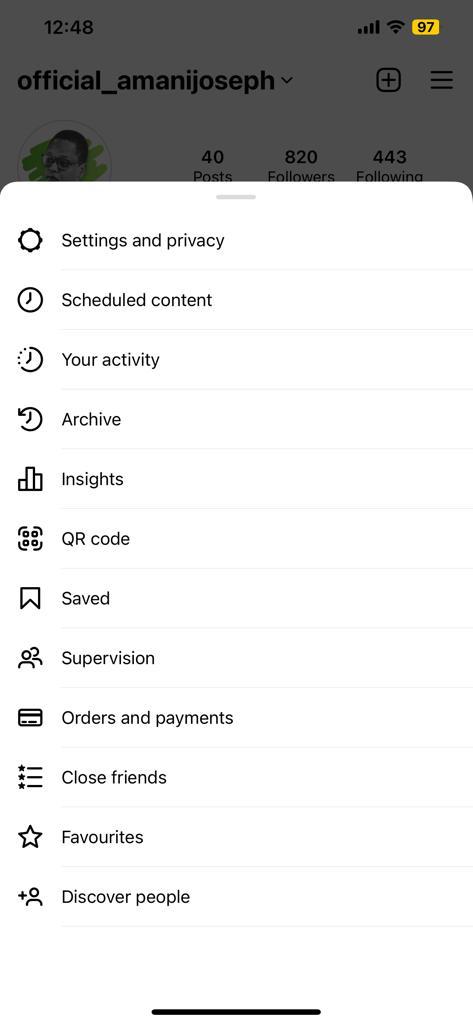Open the 443 Following count

coord(389,167)
